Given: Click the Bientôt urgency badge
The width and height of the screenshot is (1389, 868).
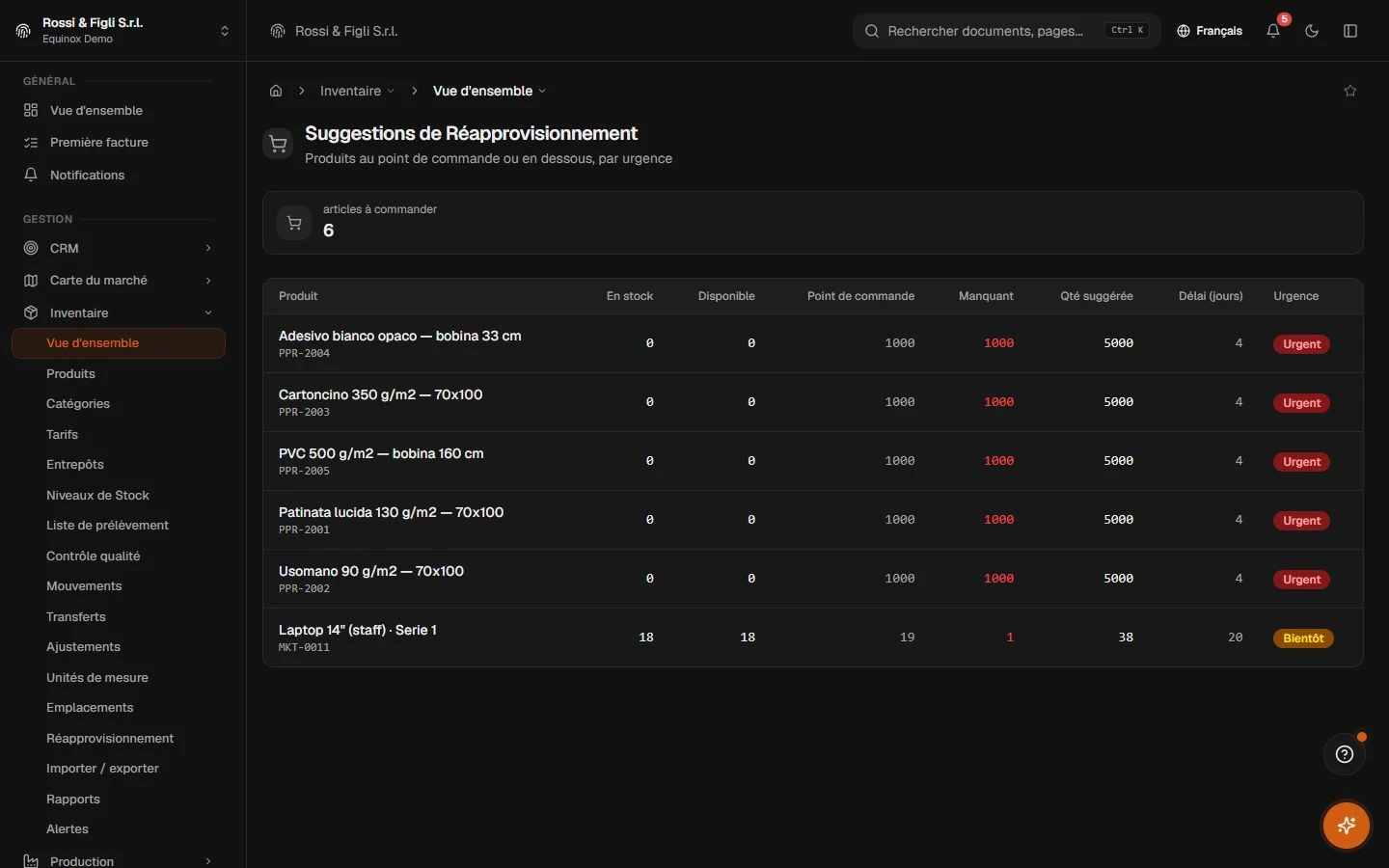Looking at the screenshot, I should [x=1303, y=638].
